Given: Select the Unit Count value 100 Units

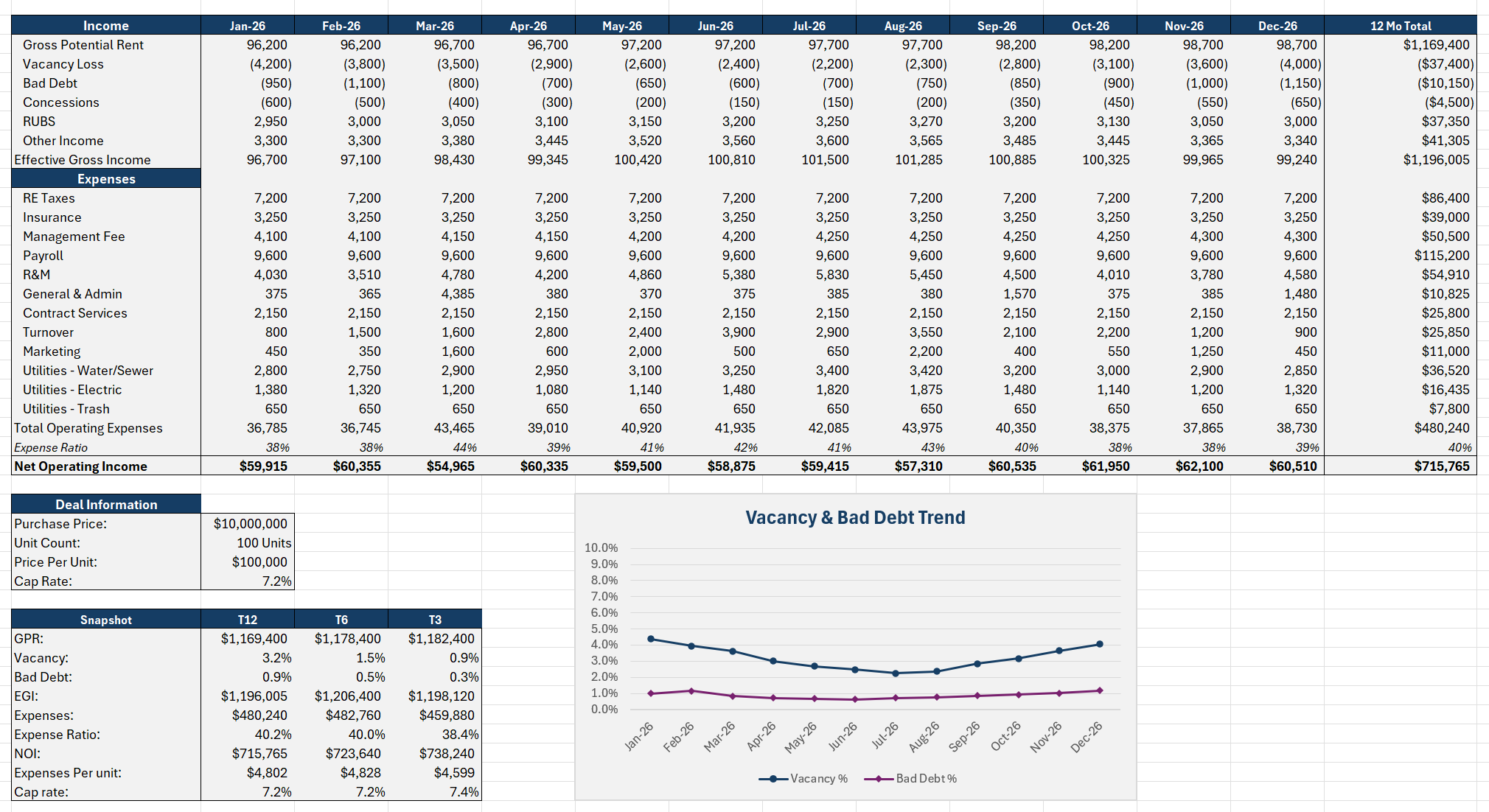Looking at the screenshot, I should click(x=264, y=543).
